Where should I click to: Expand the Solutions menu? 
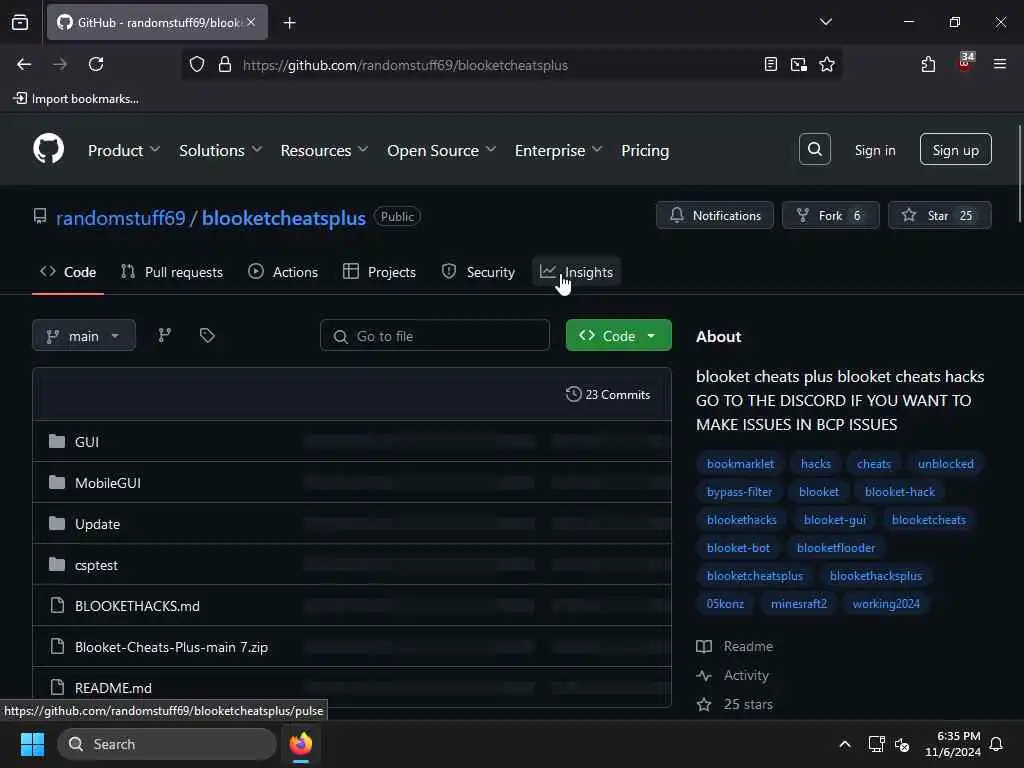coord(221,150)
